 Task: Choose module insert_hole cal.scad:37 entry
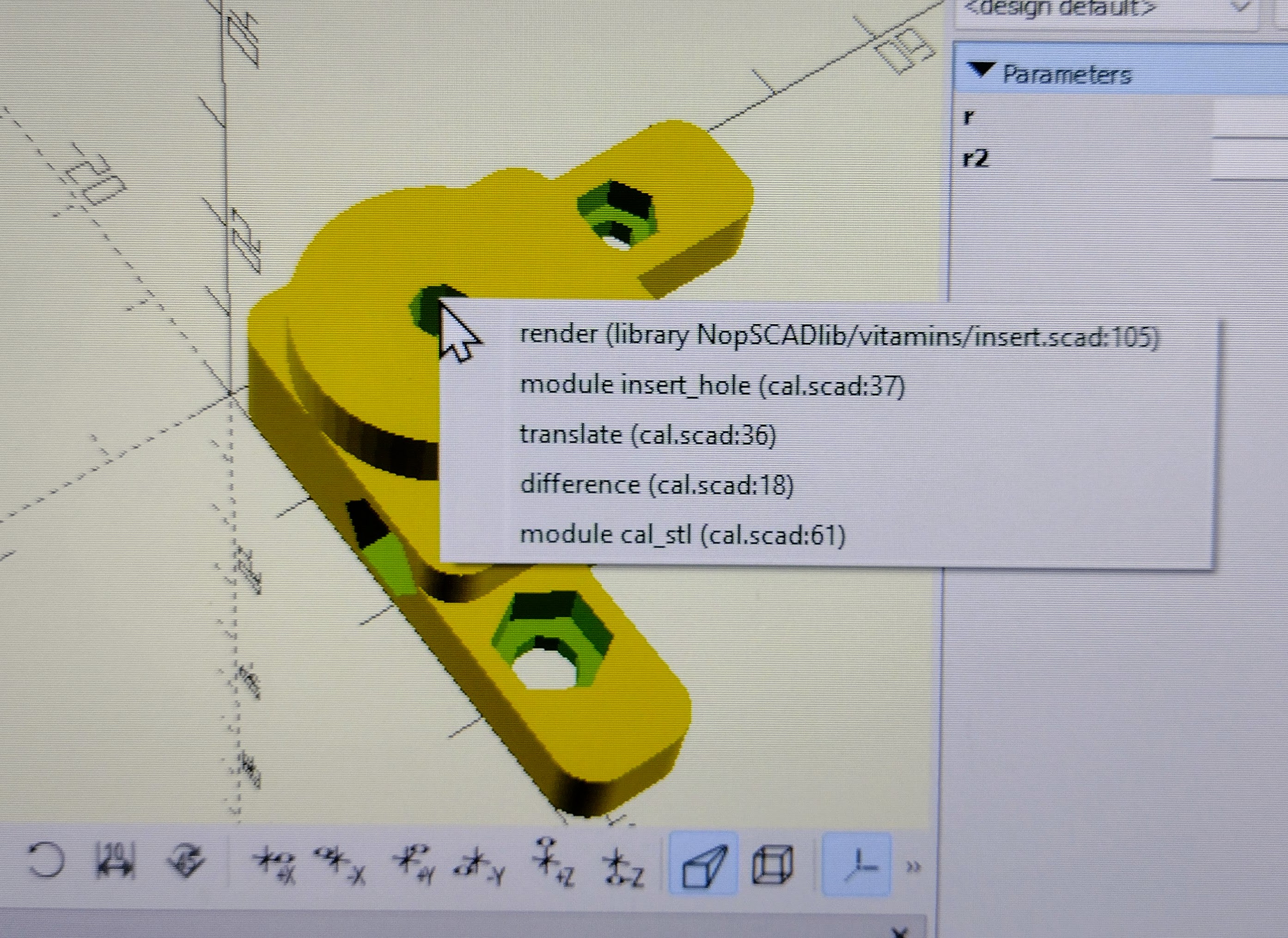pyautogui.click(x=712, y=386)
